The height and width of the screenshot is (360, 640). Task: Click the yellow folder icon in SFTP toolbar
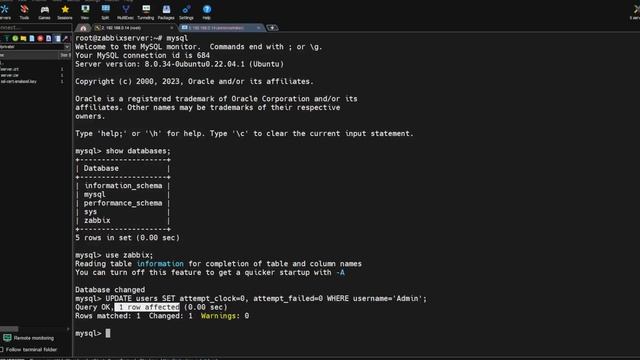pyautogui.click(x=23, y=38)
